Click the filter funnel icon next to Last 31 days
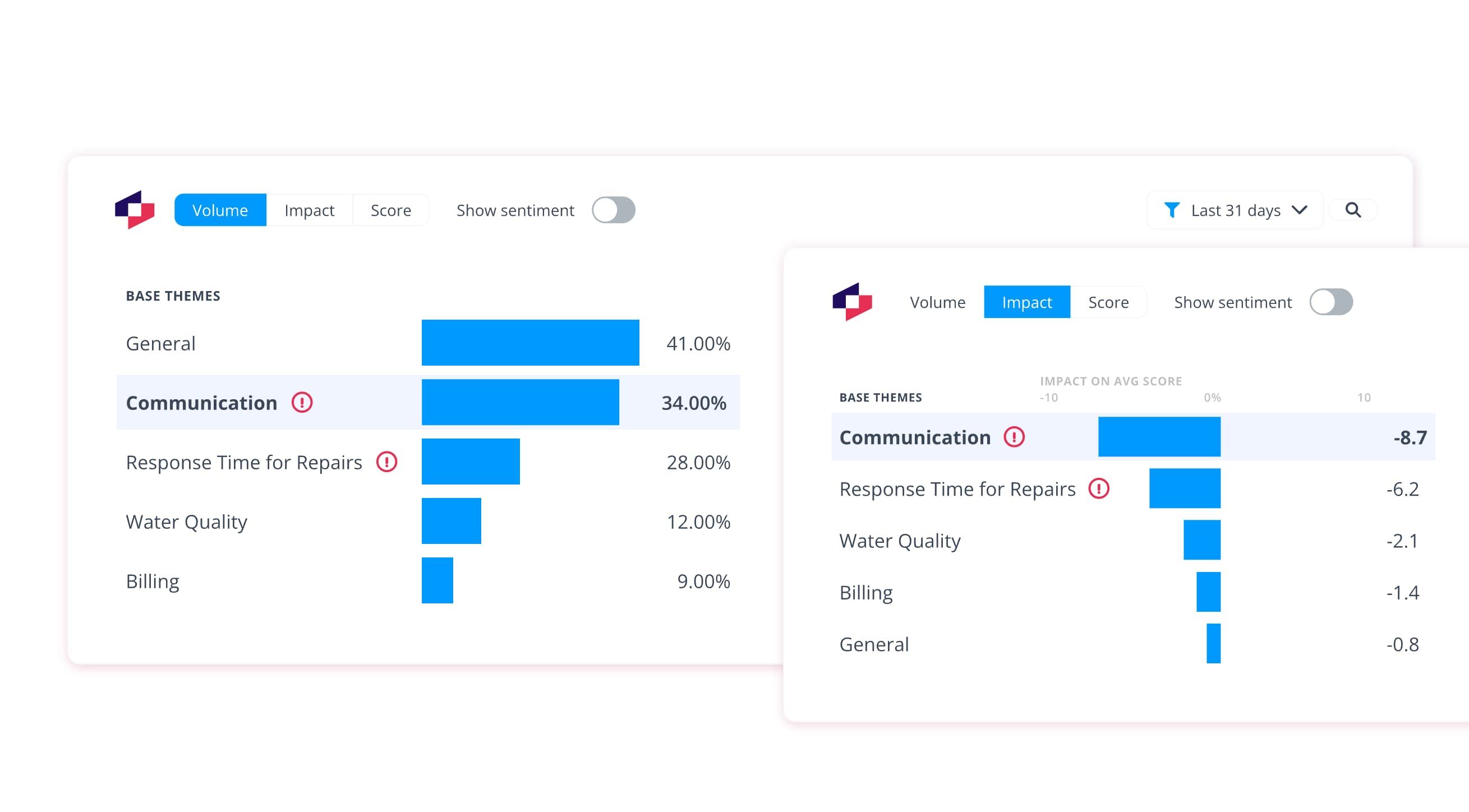This screenshot has width=1469, height=812. [x=1172, y=210]
